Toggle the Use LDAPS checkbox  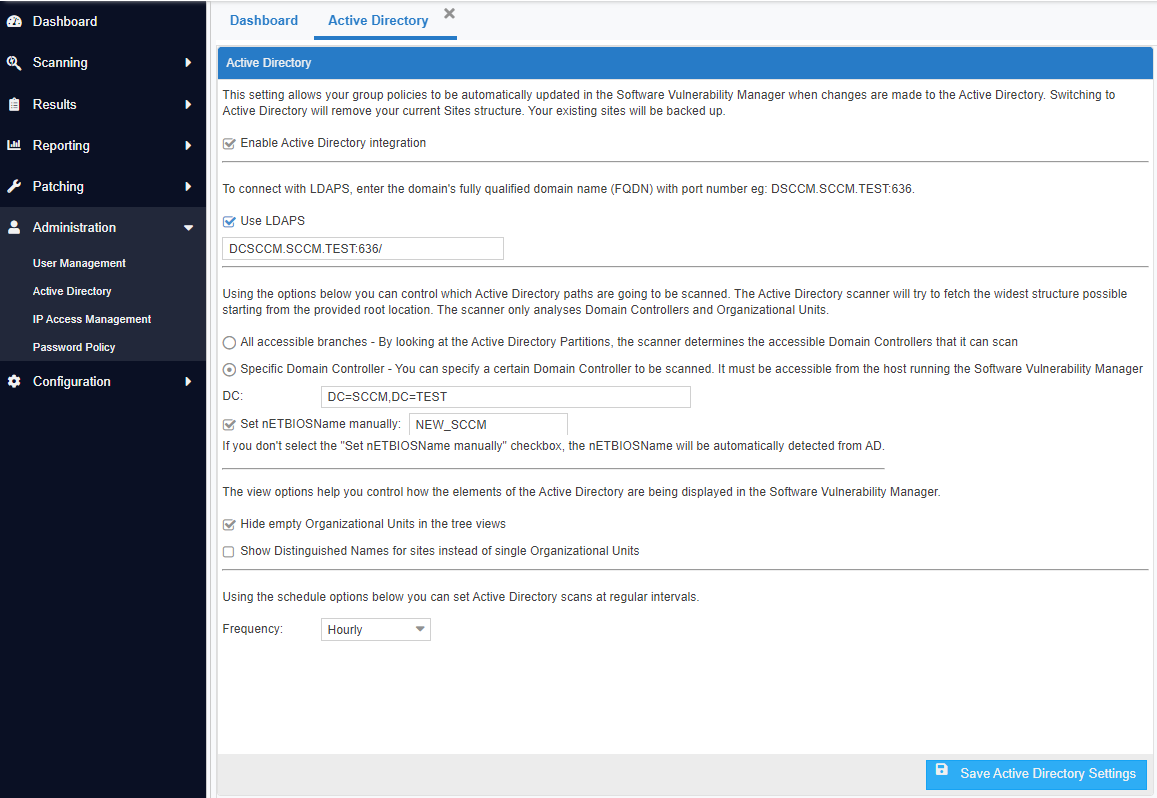tap(229, 221)
